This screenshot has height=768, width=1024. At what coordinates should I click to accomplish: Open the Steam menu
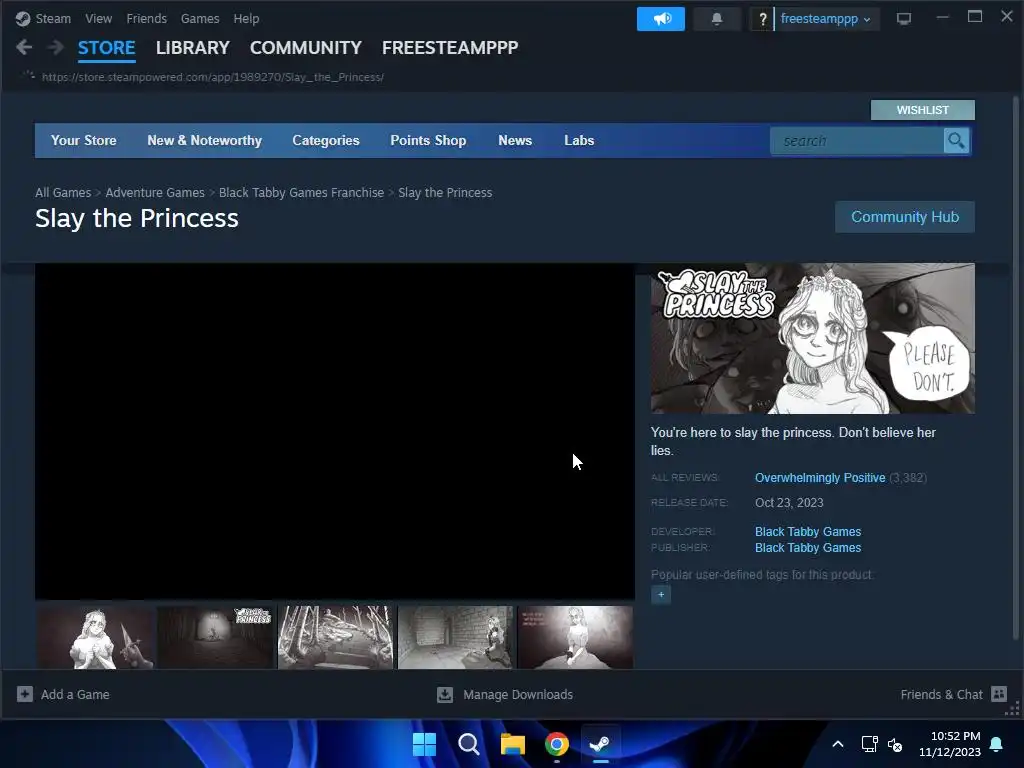[53, 18]
